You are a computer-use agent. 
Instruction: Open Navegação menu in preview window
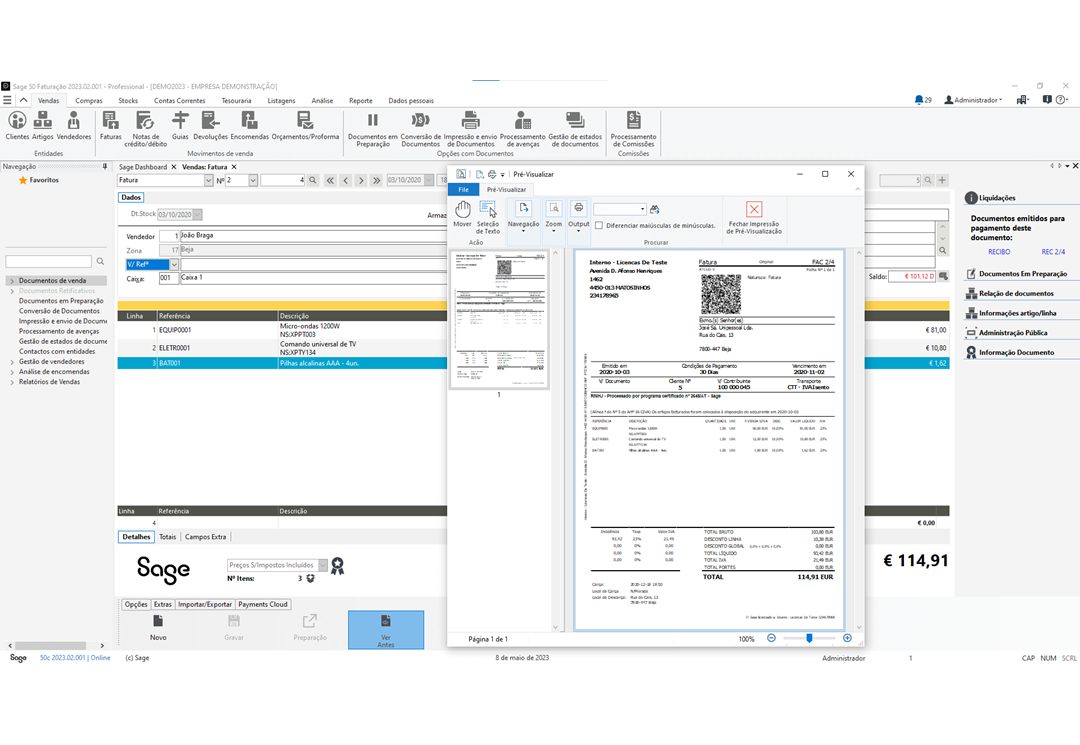(523, 216)
